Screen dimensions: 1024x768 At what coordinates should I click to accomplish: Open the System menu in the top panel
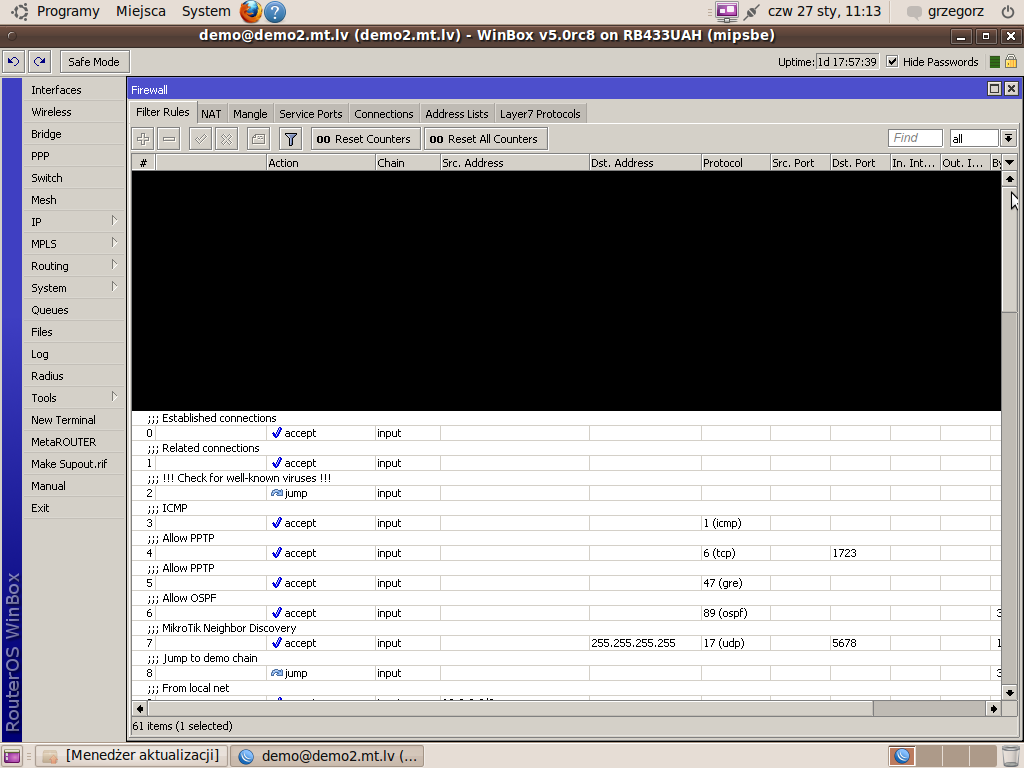(x=206, y=11)
